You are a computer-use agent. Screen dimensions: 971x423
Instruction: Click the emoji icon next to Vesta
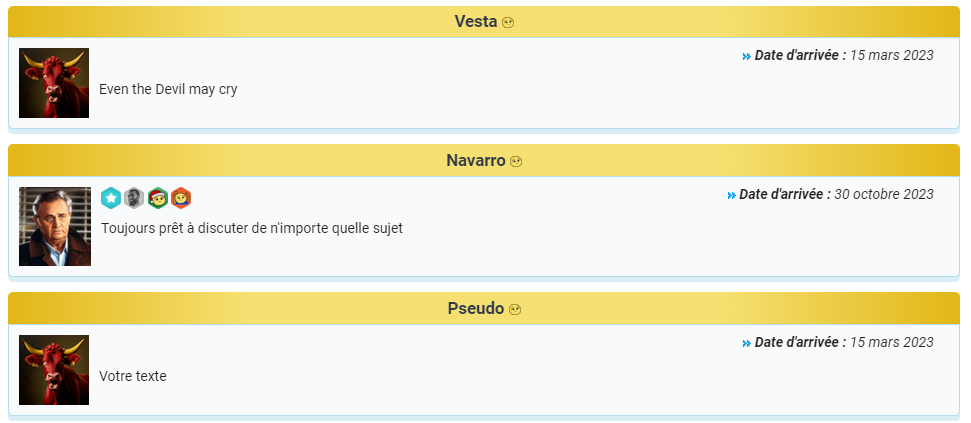(x=508, y=23)
